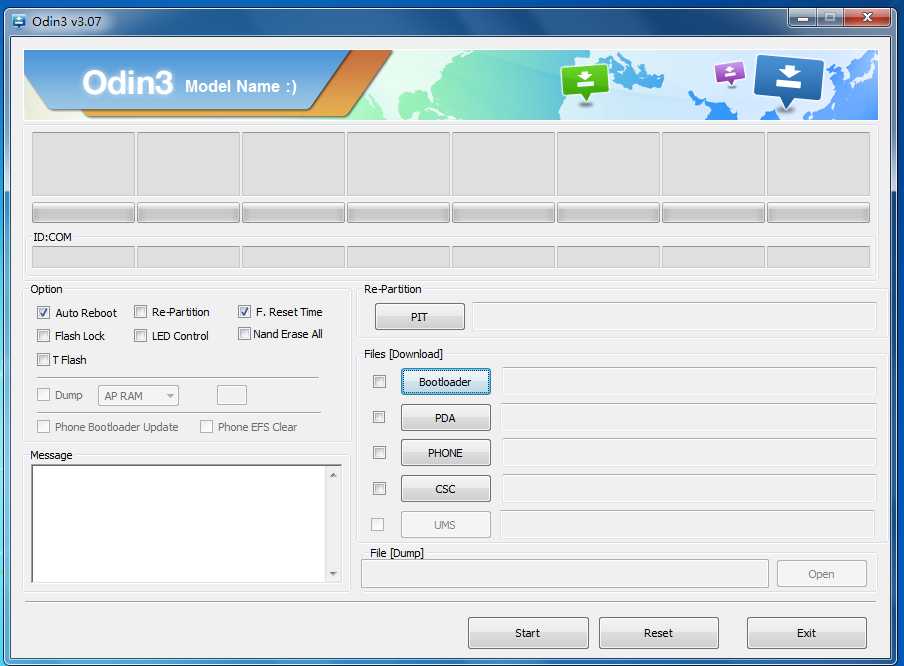Click the PHONE file button
The height and width of the screenshot is (666, 904).
[x=446, y=453]
